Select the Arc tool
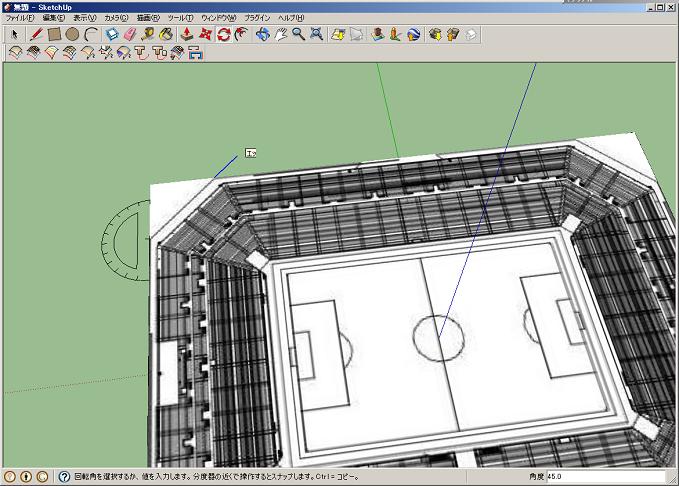This screenshot has width=679, height=486. [91, 34]
